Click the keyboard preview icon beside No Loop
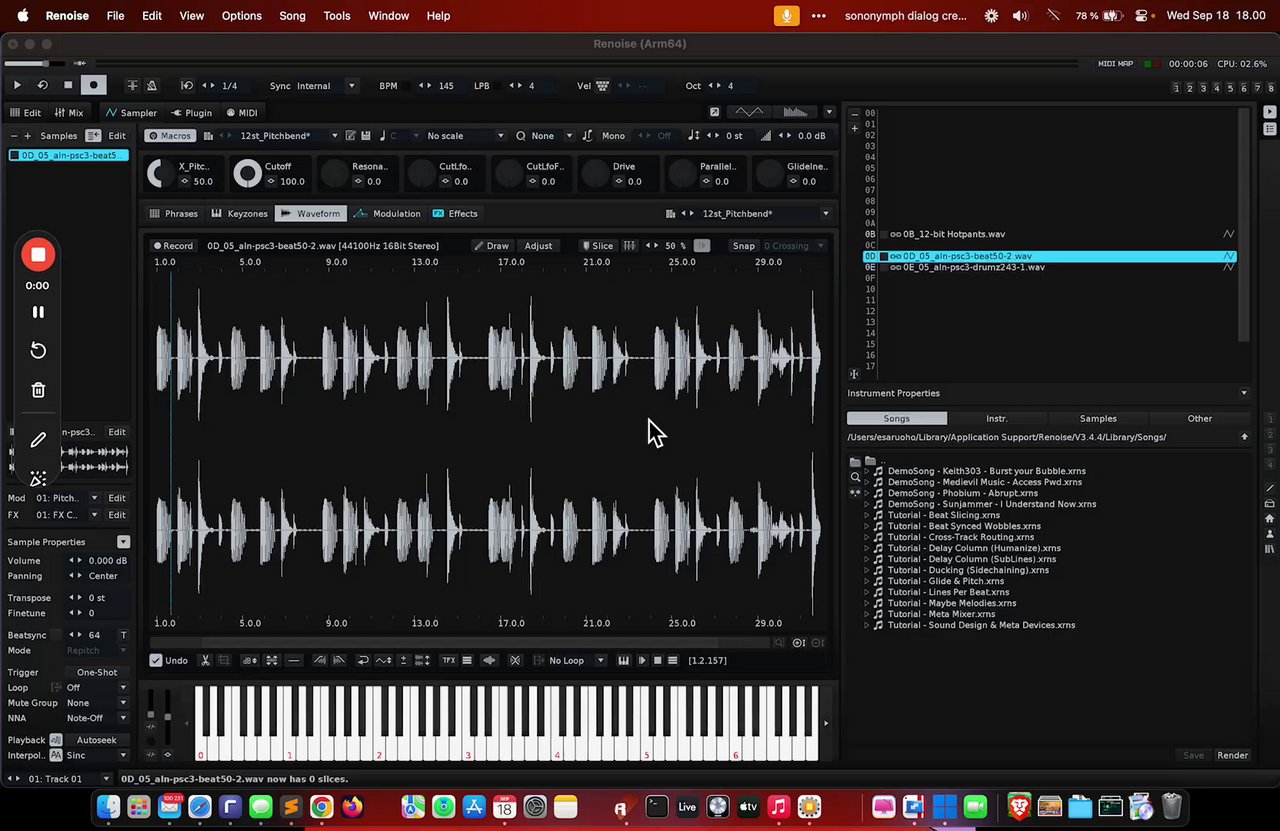The width and height of the screenshot is (1280, 831). 624,661
